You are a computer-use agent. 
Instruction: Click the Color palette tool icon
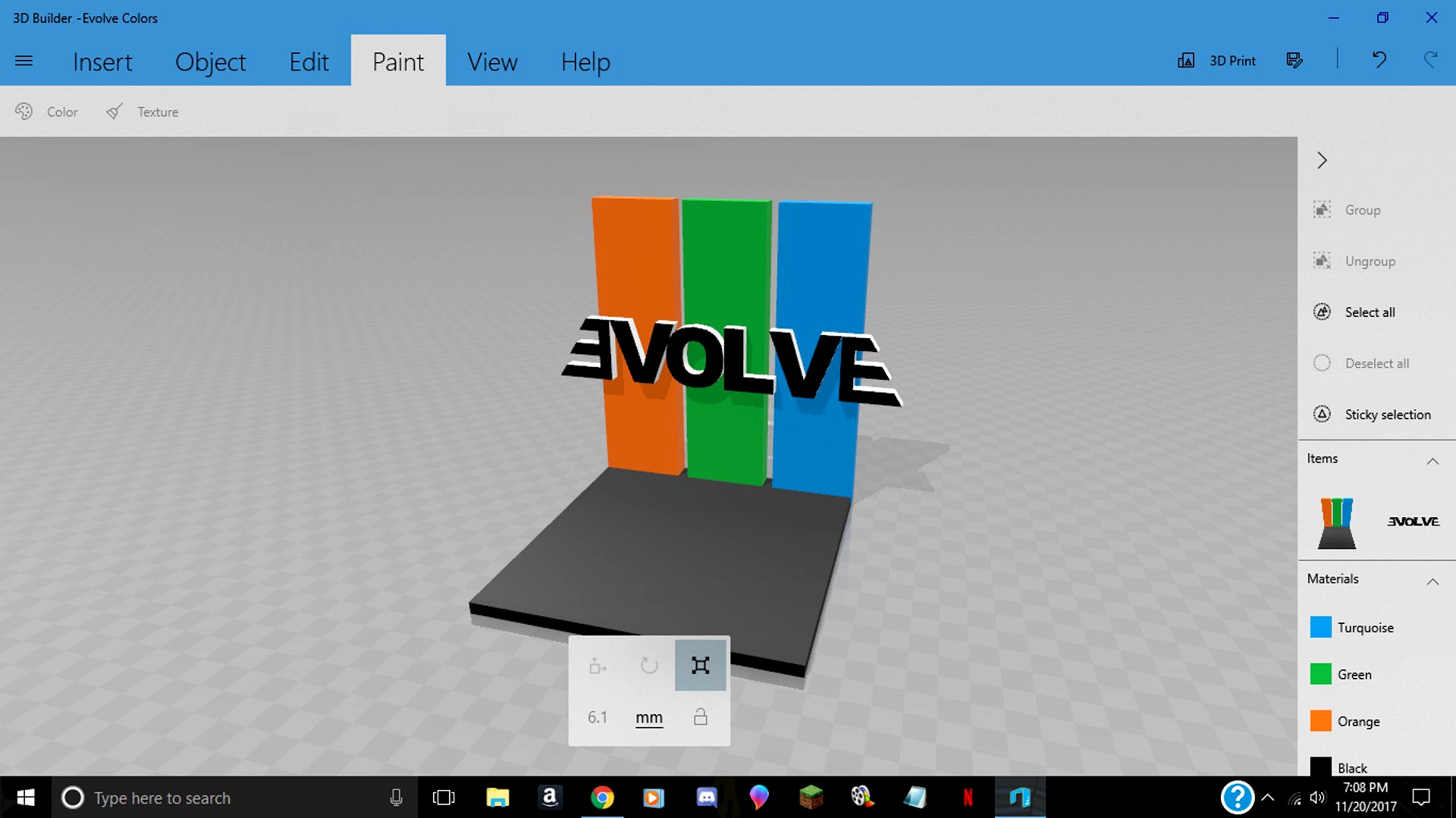click(x=24, y=111)
